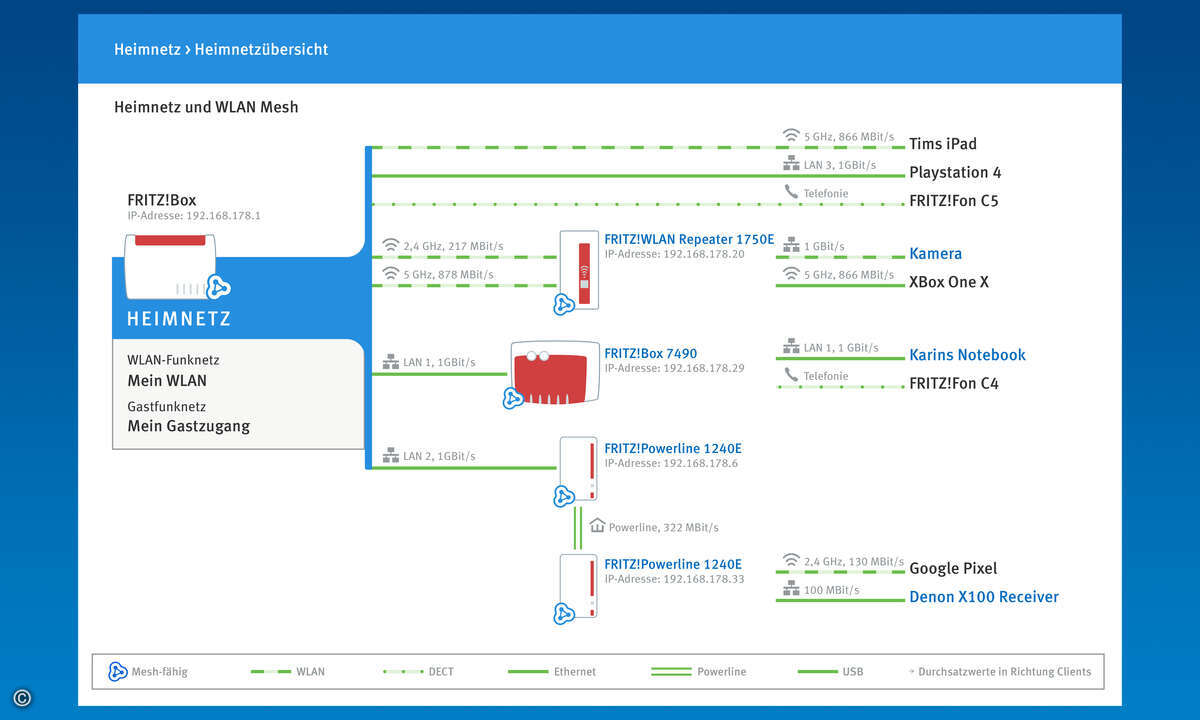Click the Wi-Fi icon for 5 GHz, 878 MBit/s
Screen dimensions: 1200x720
pyautogui.click(x=390, y=275)
